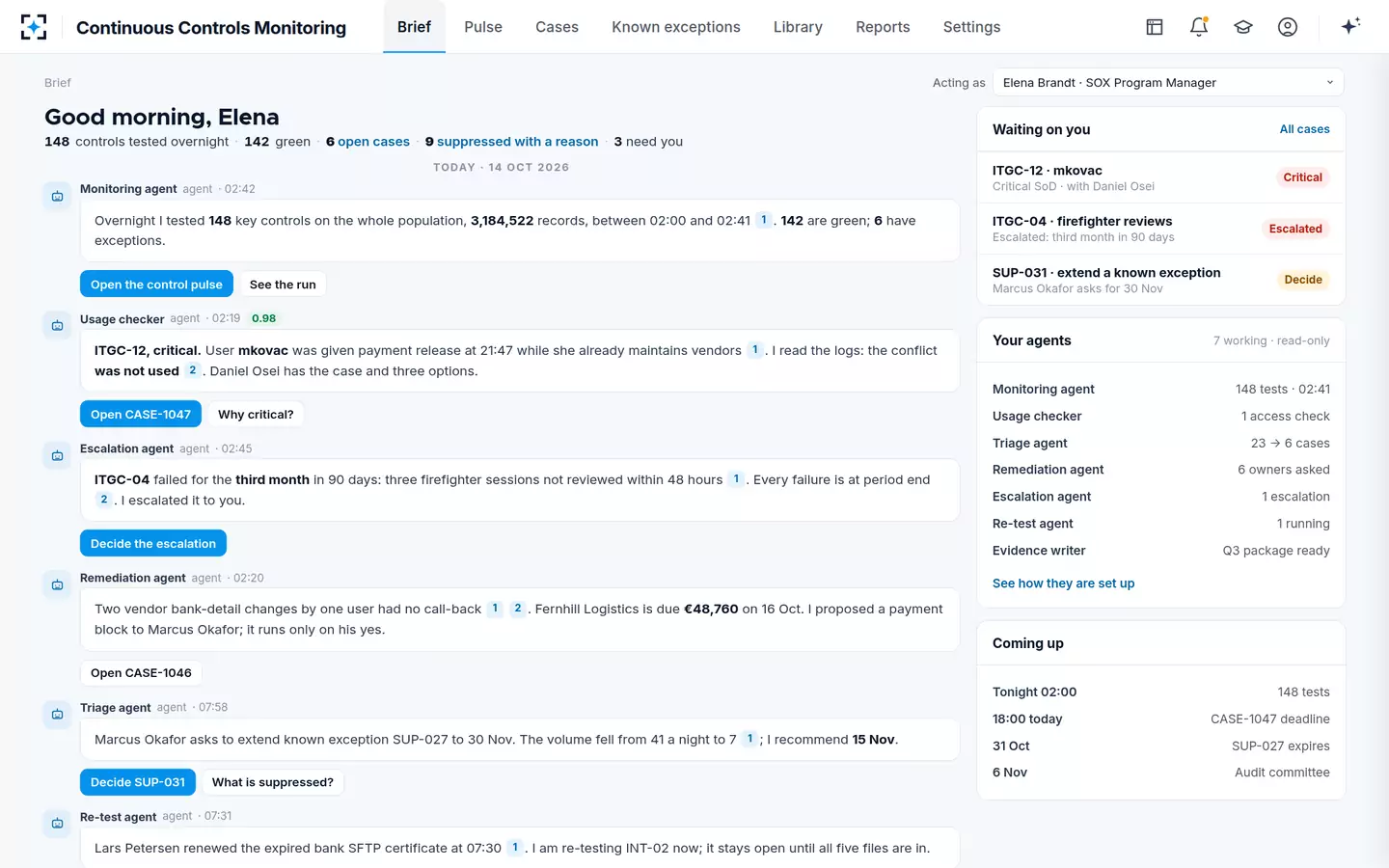Screen dimensions: 1389x868
Task: Click the Remediation agent avatar icon
Action: (x=57, y=584)
